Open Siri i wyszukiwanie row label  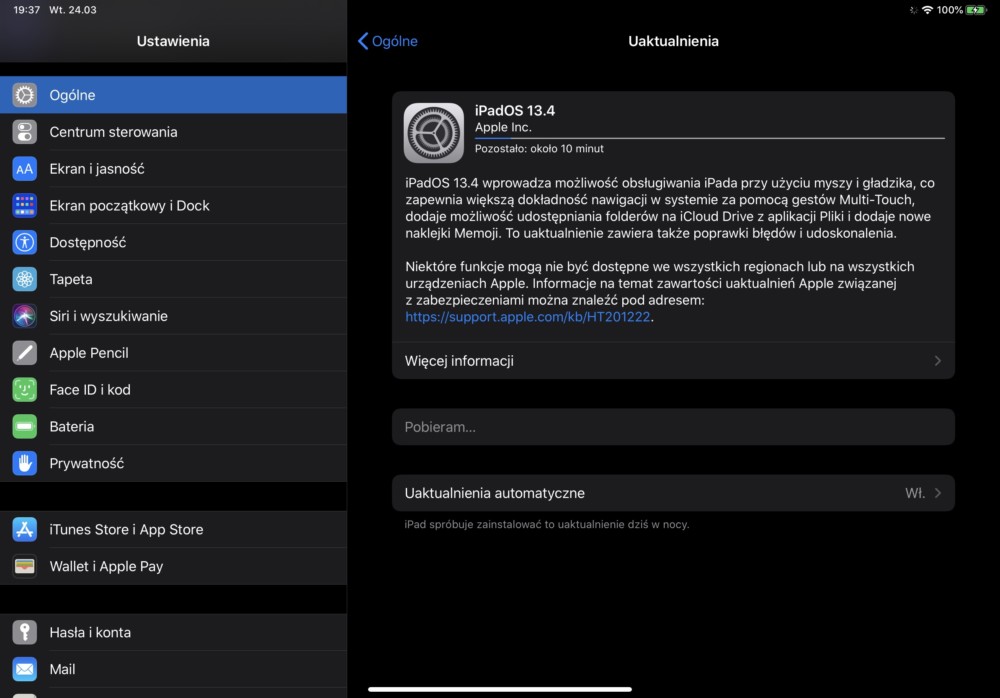[x=108, y=316]
